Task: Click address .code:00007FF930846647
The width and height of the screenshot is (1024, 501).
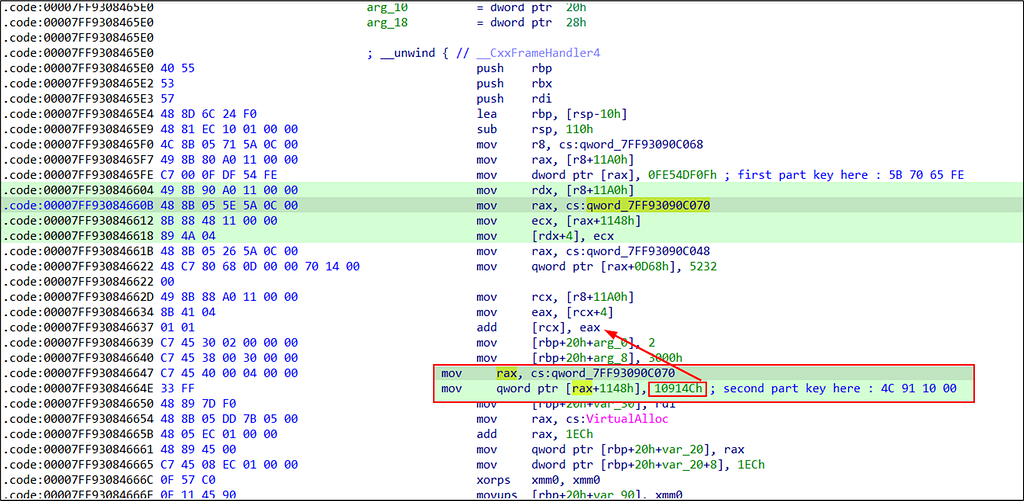Action: [x=78, y=374]
